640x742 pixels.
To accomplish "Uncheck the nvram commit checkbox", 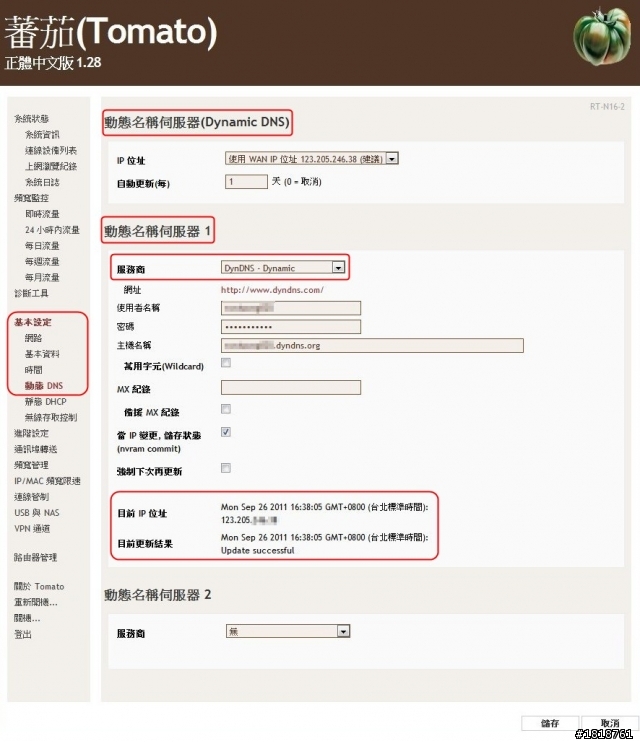I will tap(226, 432).
